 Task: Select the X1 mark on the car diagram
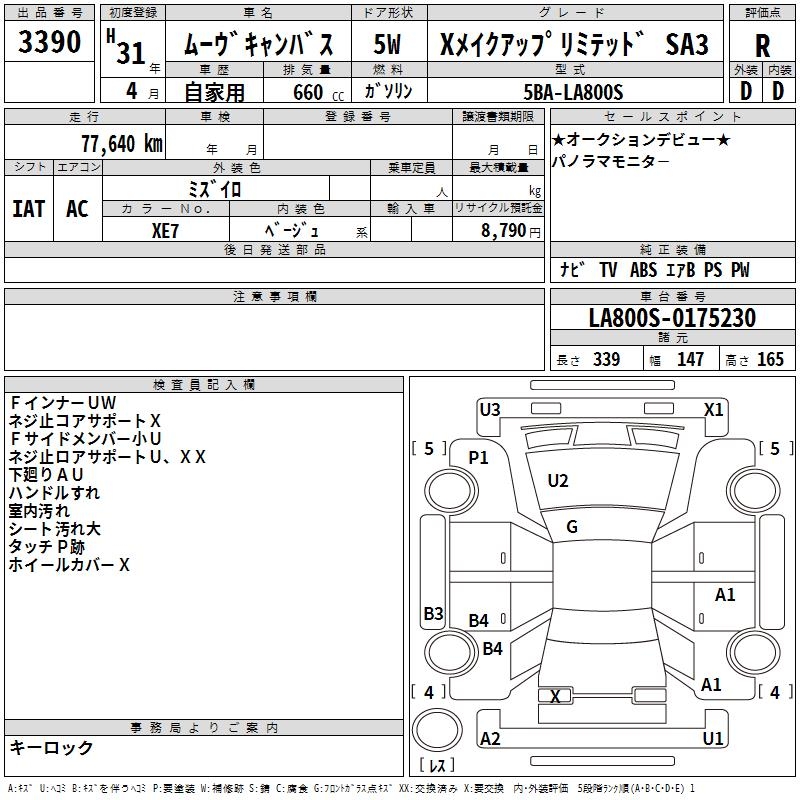[x=713, y=409]
